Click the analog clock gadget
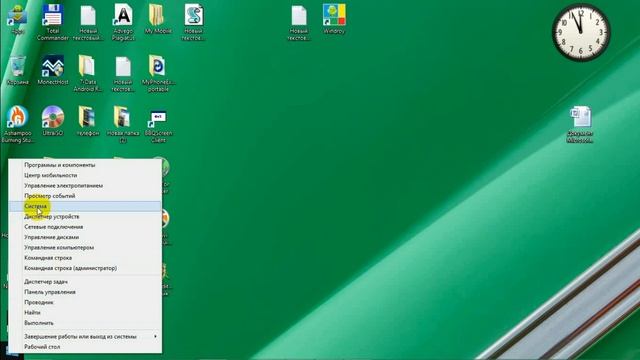The height and width of the screenshot is (360, 640). (581, 32)
